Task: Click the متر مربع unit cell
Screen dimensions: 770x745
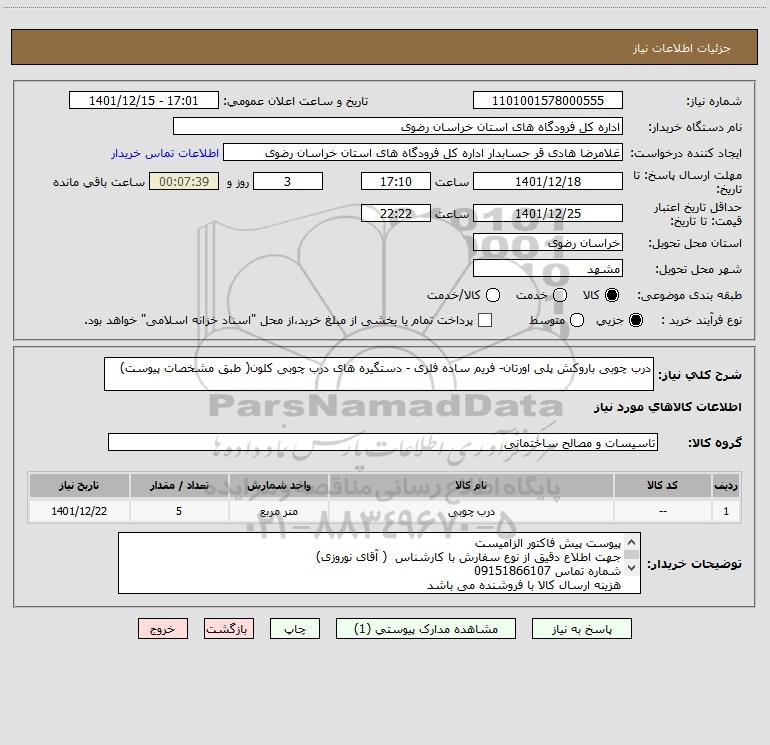Action: point(278,511)
